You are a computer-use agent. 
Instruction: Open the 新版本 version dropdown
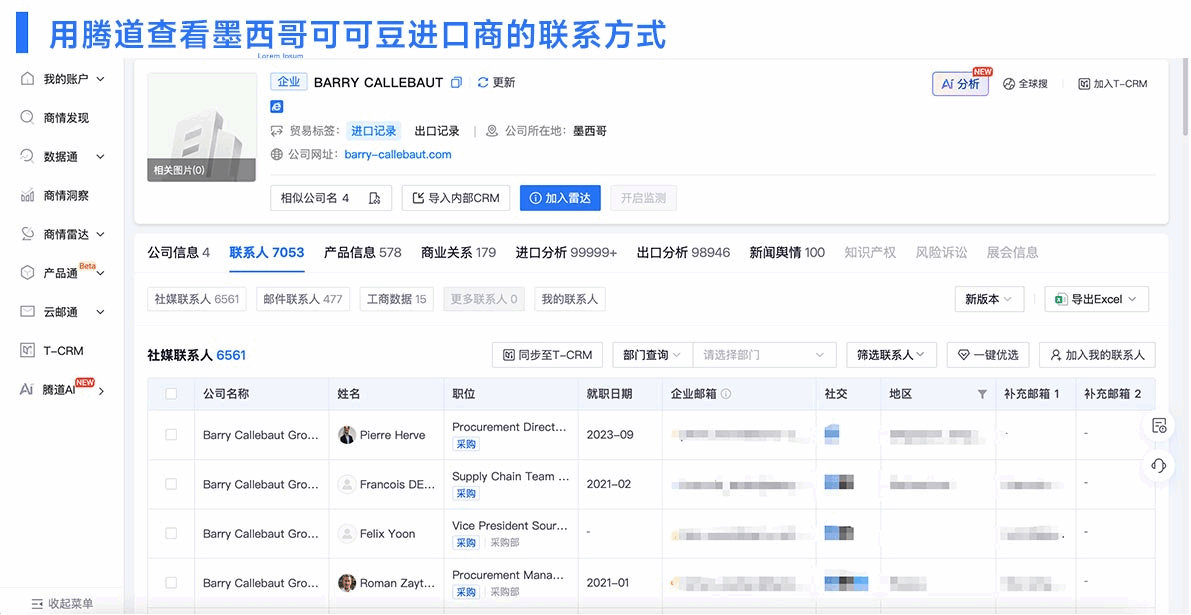coord(988,298)
